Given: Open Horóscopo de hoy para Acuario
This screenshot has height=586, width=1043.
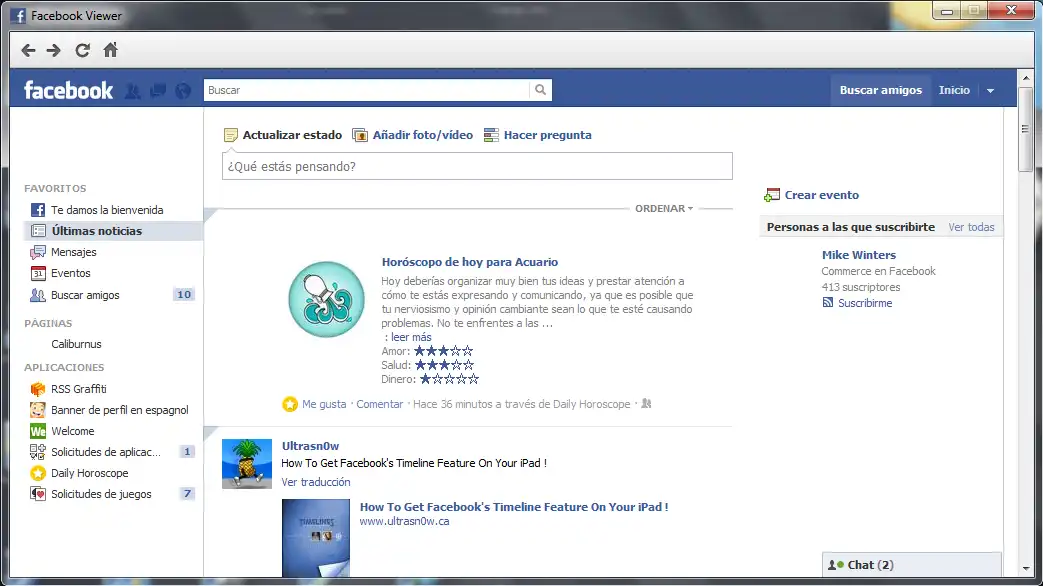Looking at the screenshot, I should (x=470, y=262).
